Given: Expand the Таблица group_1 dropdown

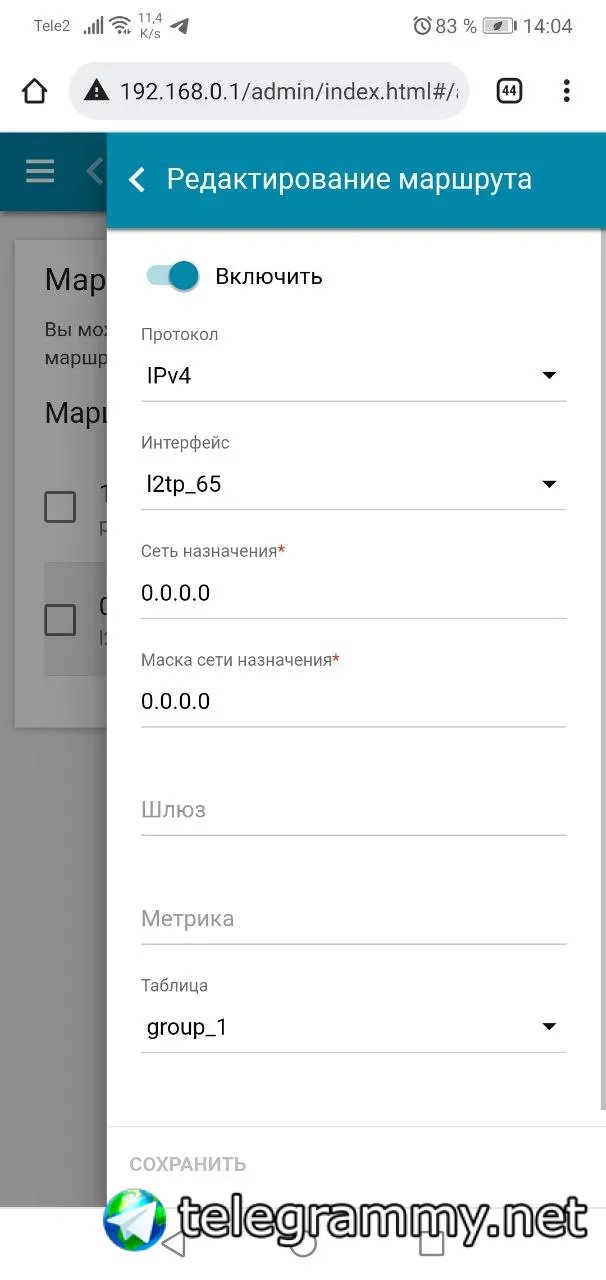Looking at the screenshot, I should [354, 1027].
